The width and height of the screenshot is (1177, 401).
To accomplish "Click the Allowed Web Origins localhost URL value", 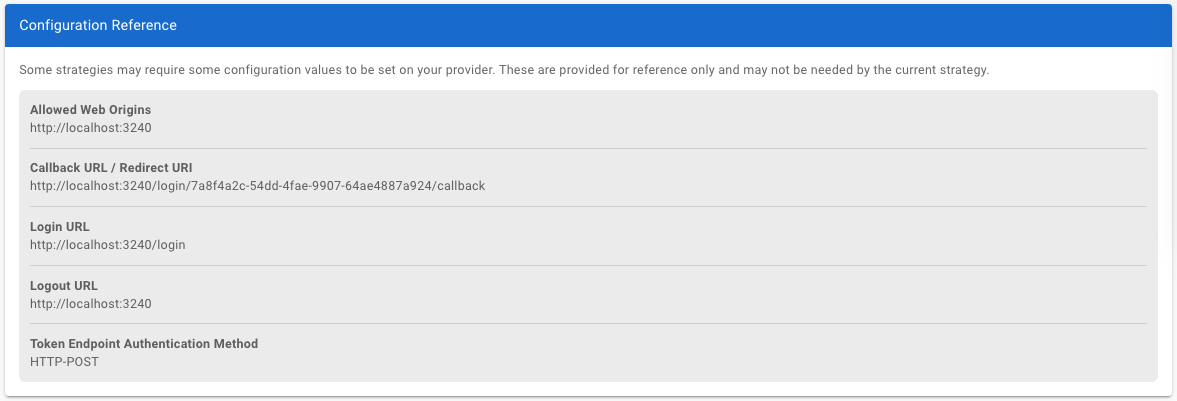I will click(x=90, y=127).
